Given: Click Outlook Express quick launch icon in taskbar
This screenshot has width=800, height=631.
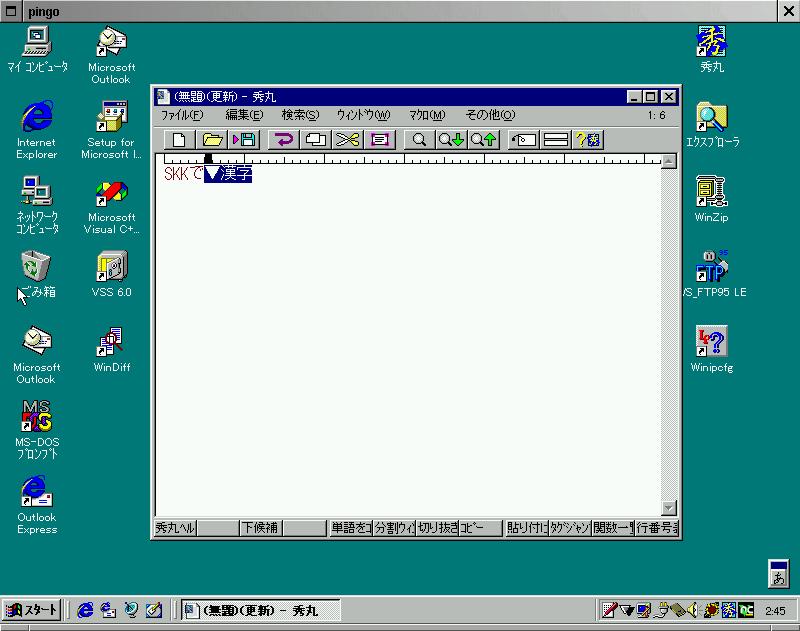Looking at the screenshot, I should coord(108,610).
